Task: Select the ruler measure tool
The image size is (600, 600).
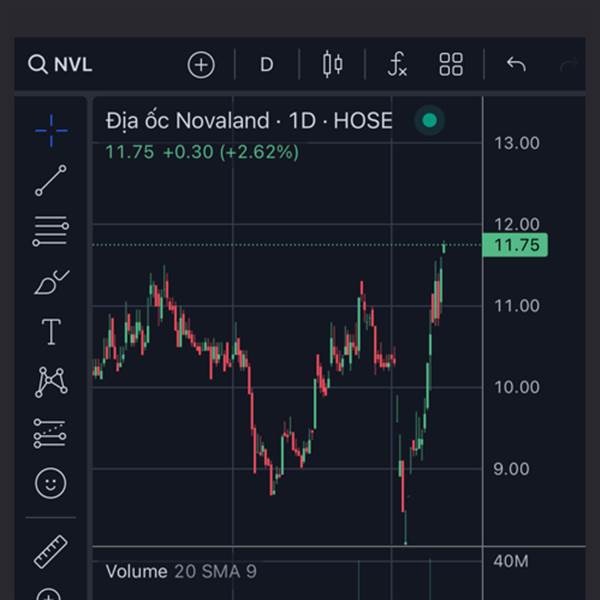Action: click(x=51, y=551)
